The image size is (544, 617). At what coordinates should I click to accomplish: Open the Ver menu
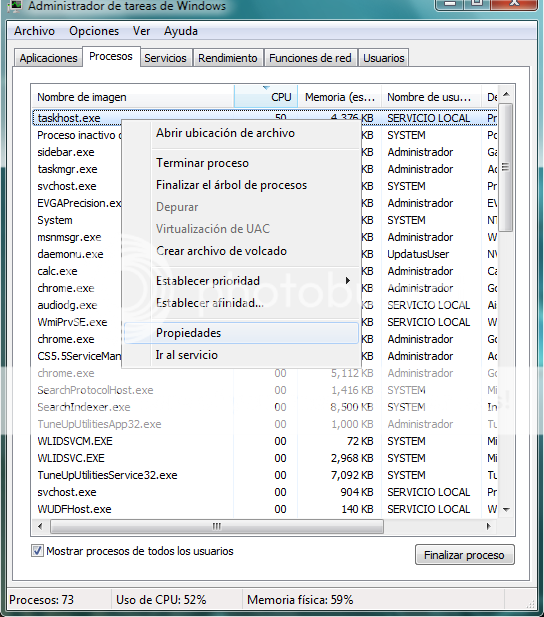[141, 31]
